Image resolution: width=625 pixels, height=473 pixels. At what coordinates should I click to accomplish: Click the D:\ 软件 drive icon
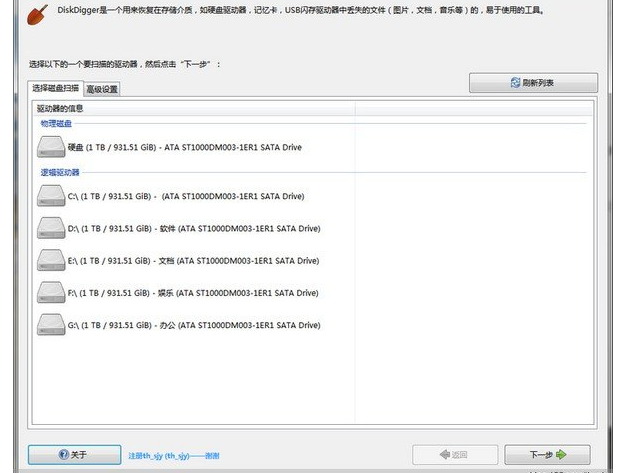[51, 228]
